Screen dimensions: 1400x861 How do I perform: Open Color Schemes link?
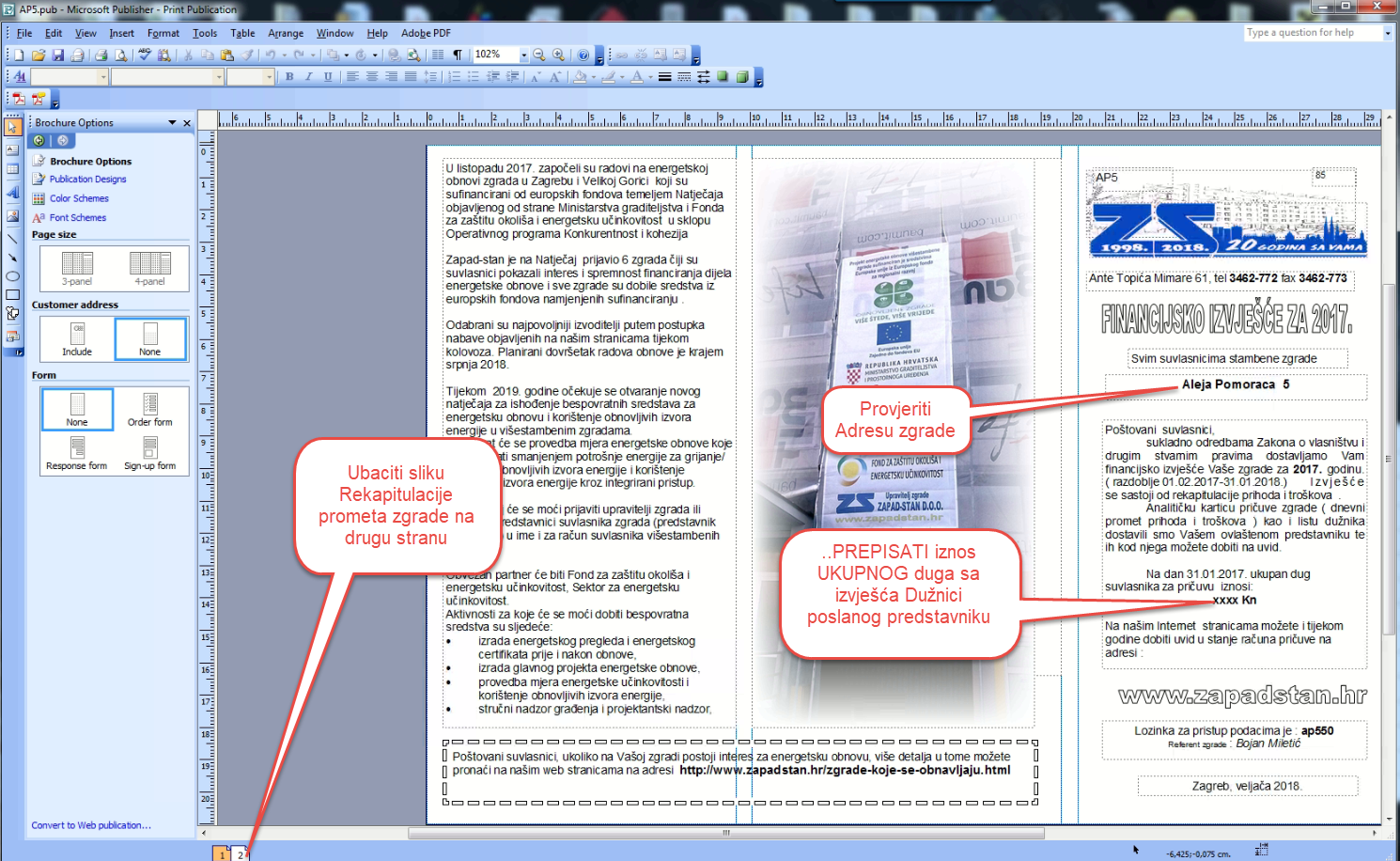(79, 198)
